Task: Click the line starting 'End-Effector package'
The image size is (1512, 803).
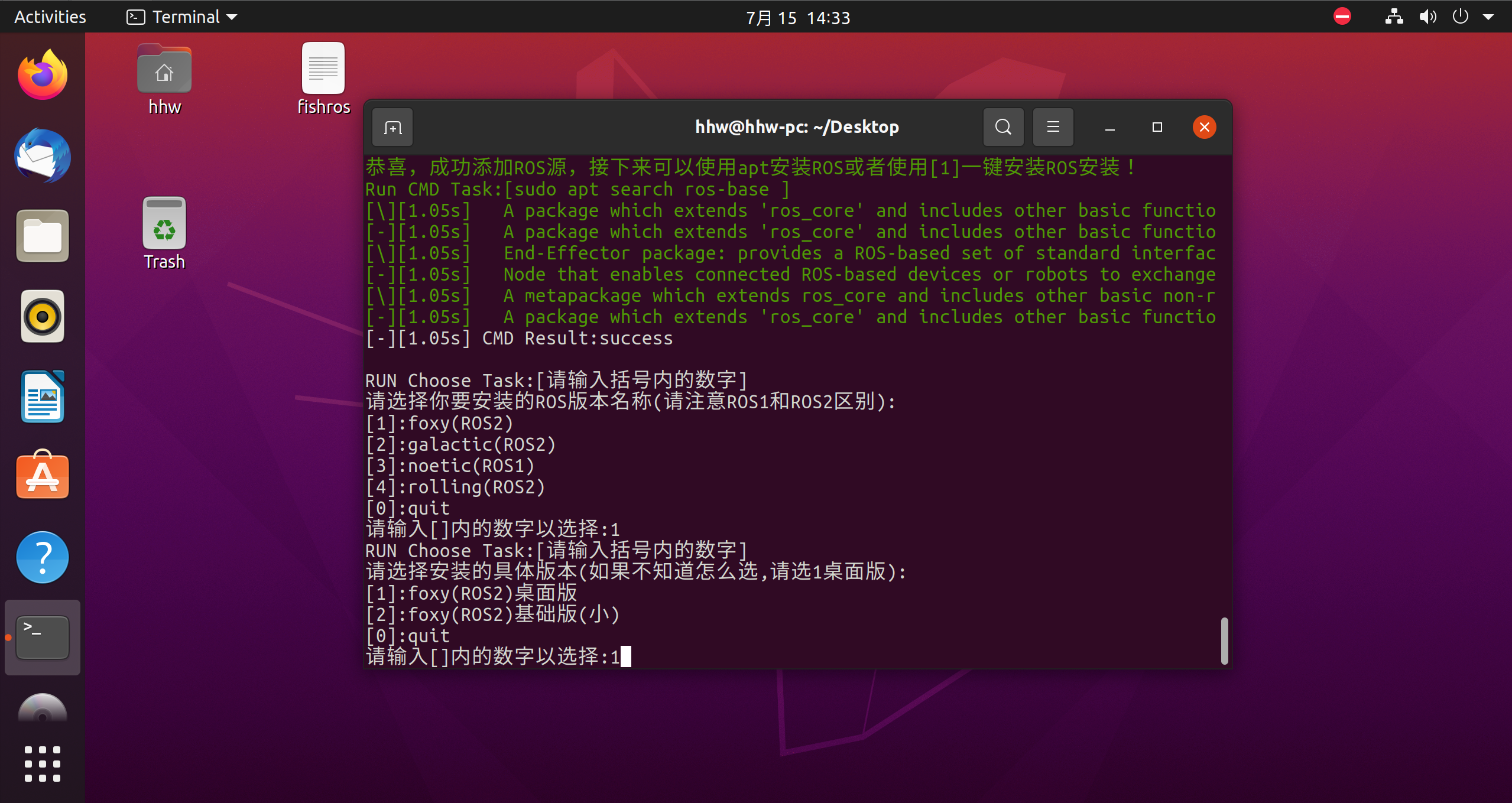Action: point(790,253)
